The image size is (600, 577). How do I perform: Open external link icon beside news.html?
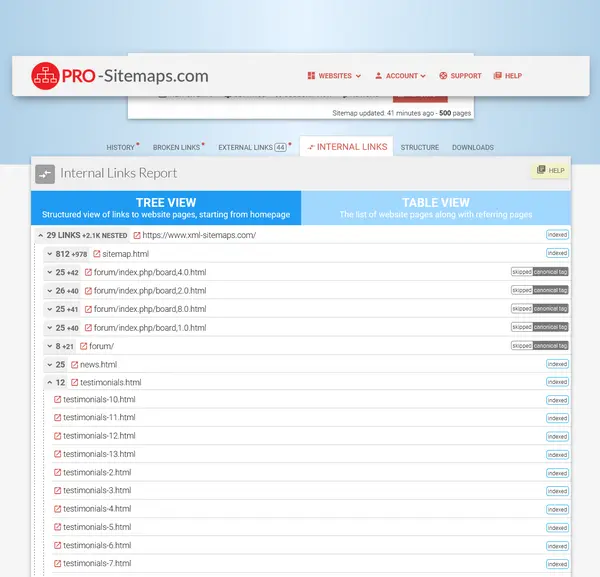pyautogui.click(x=74, y=364)
